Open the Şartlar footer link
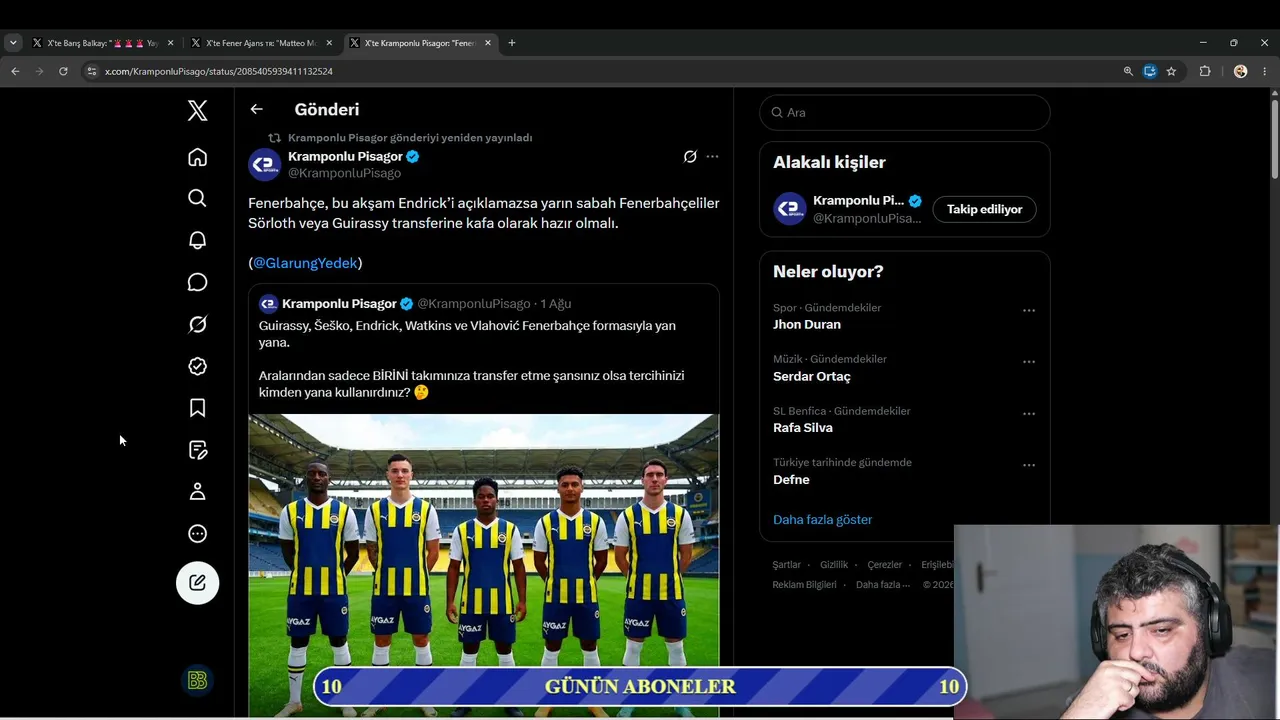The width and height of the screenshot is (1280, 720). [x=787, y=565]
